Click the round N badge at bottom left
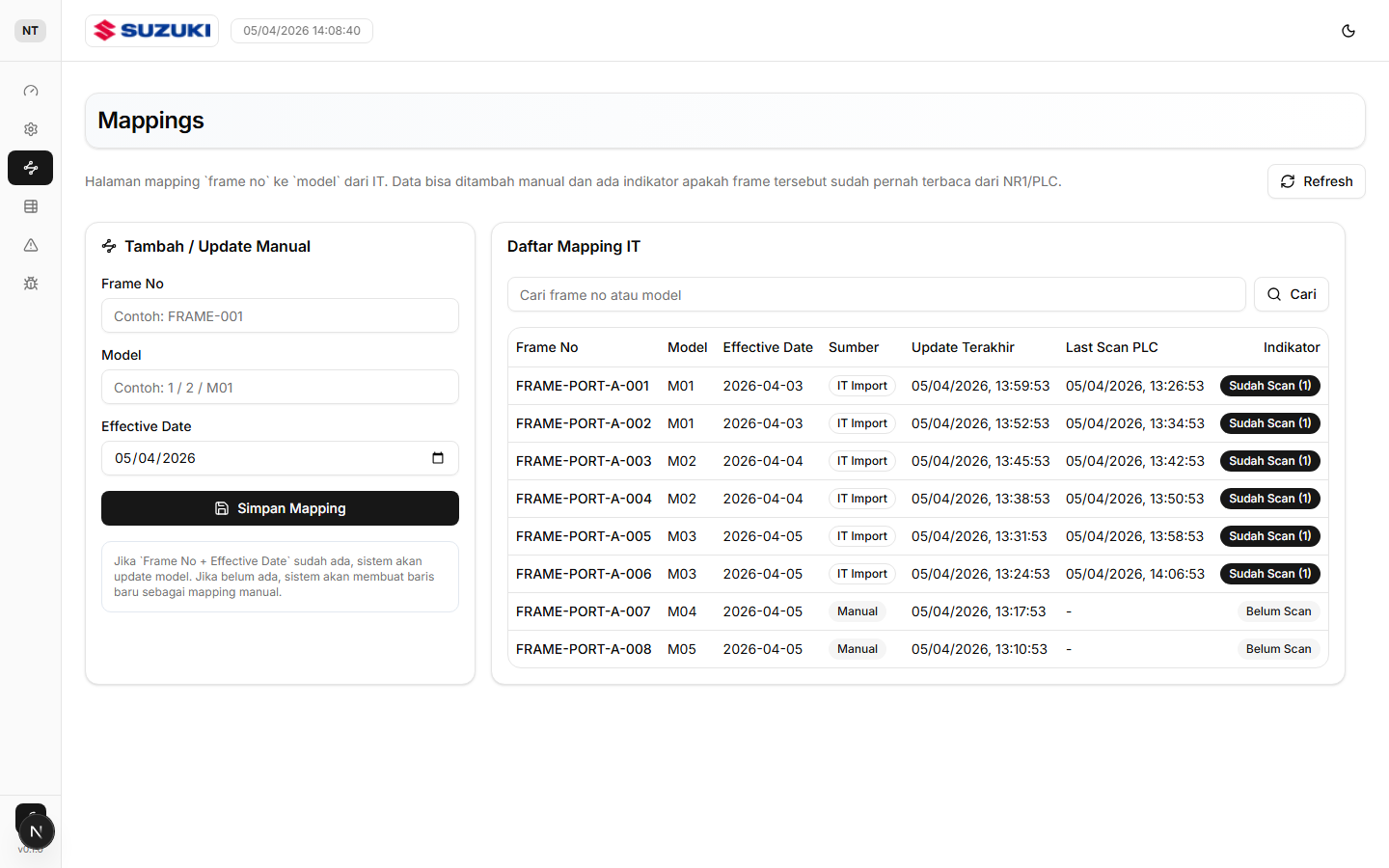This screenshot has height=868, width=1389. coord(36,831)
